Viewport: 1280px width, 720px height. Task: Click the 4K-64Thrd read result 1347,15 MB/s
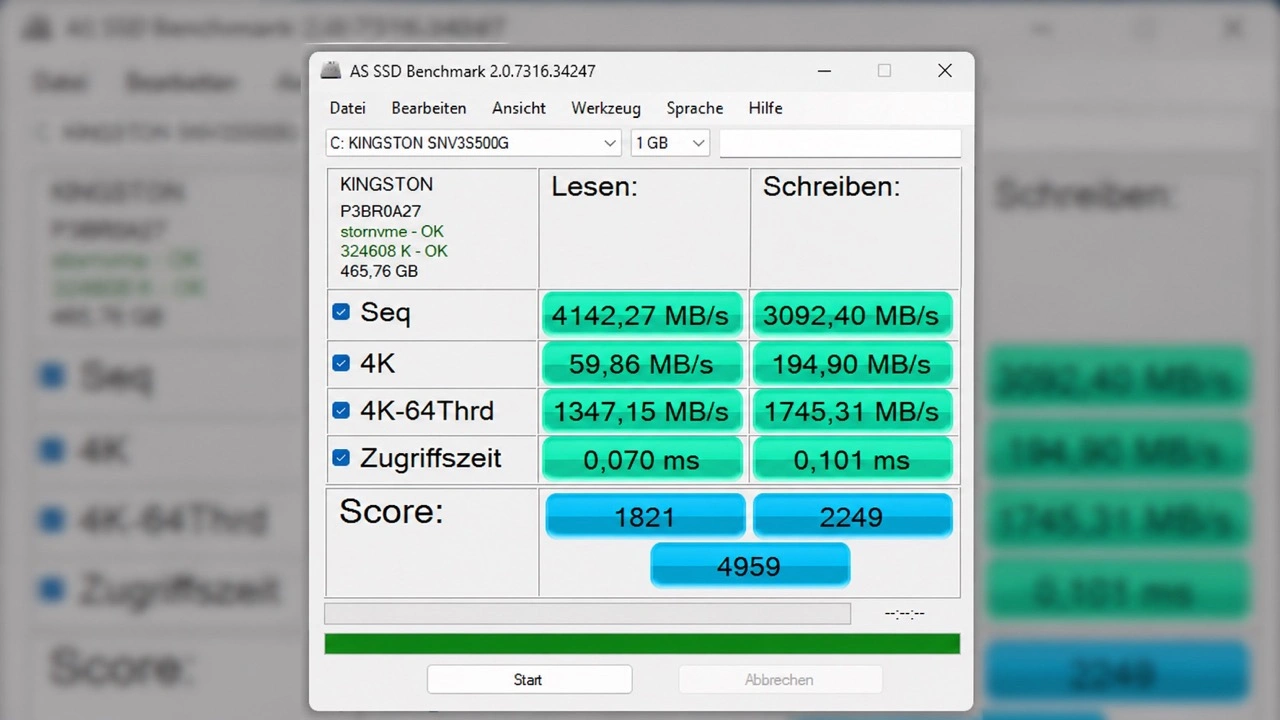641,411
